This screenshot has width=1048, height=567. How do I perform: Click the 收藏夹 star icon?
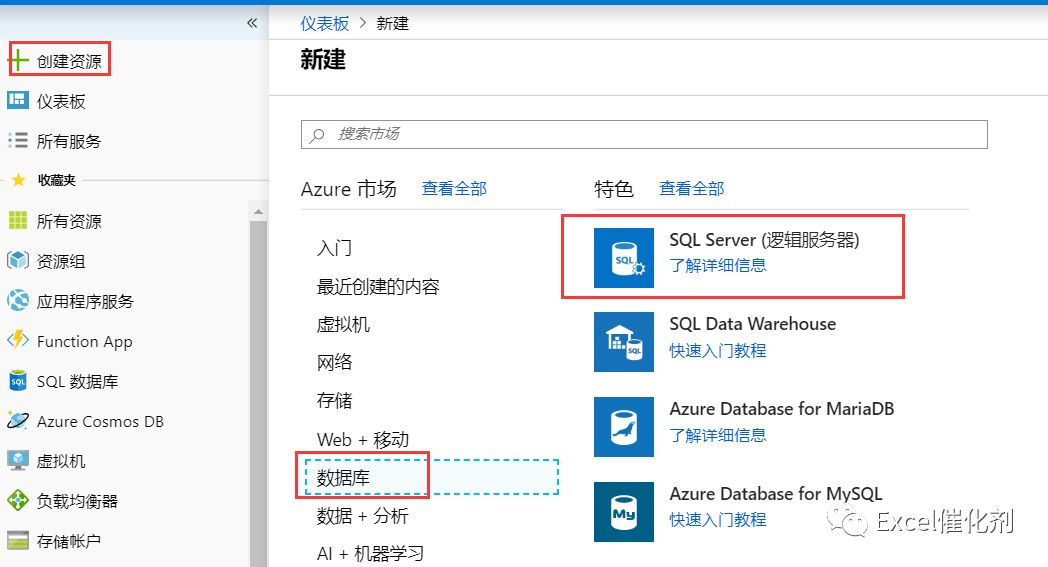(x=19, y=180)
